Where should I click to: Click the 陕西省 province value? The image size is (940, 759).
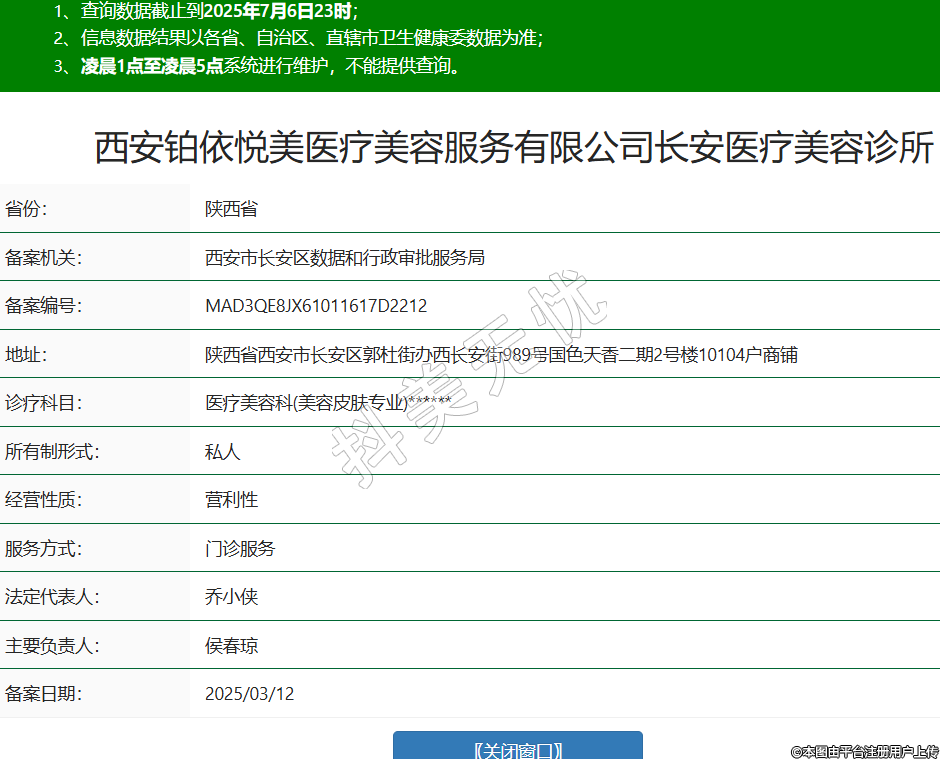coord(231,209)
